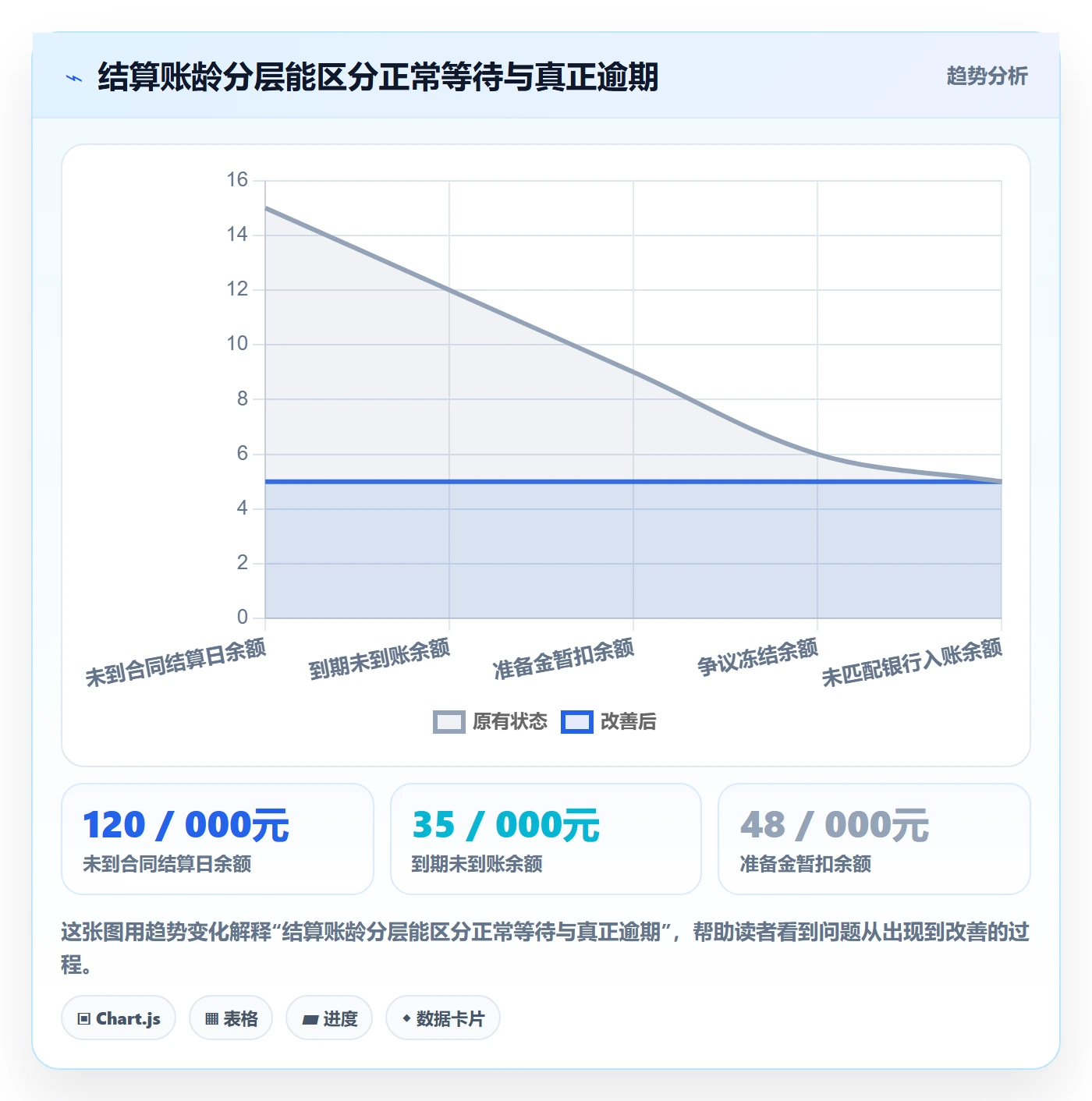Click the description paragraph starting with 这张图用趋势变化
Viewport: 1092px width, 1101px height.
coord(545,948)
